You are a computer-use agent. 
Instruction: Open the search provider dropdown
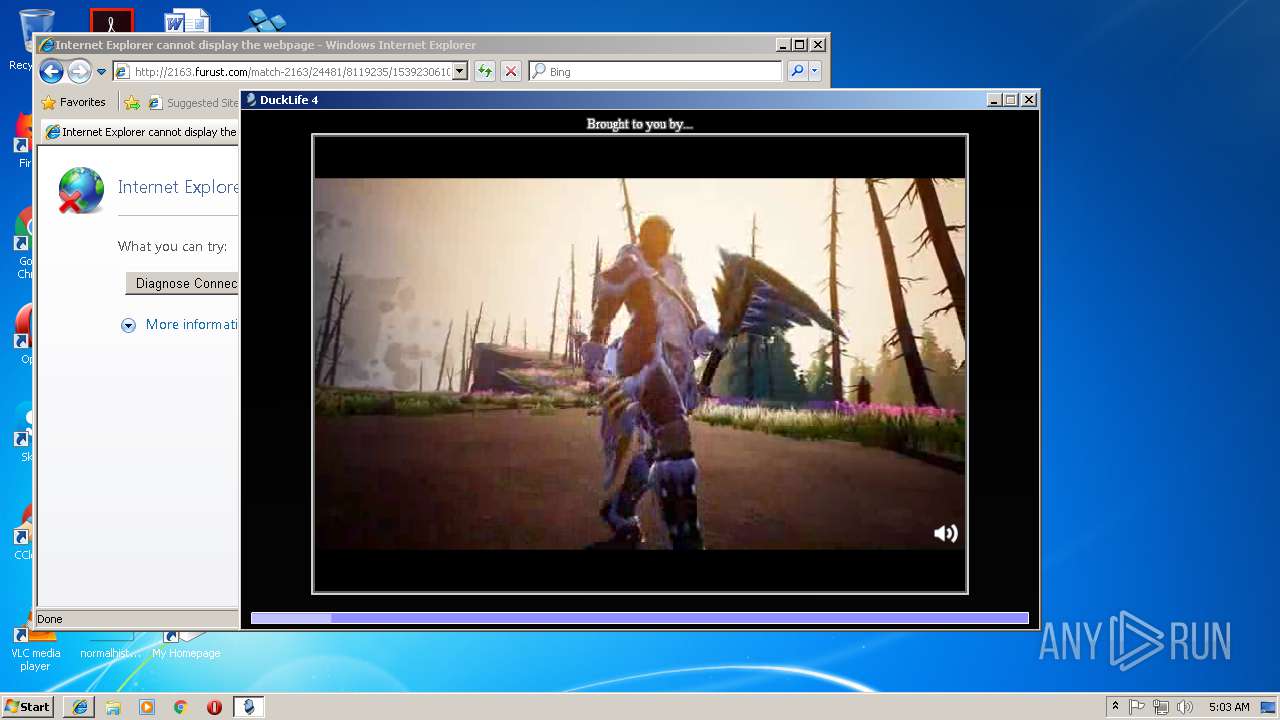[815, 71]
